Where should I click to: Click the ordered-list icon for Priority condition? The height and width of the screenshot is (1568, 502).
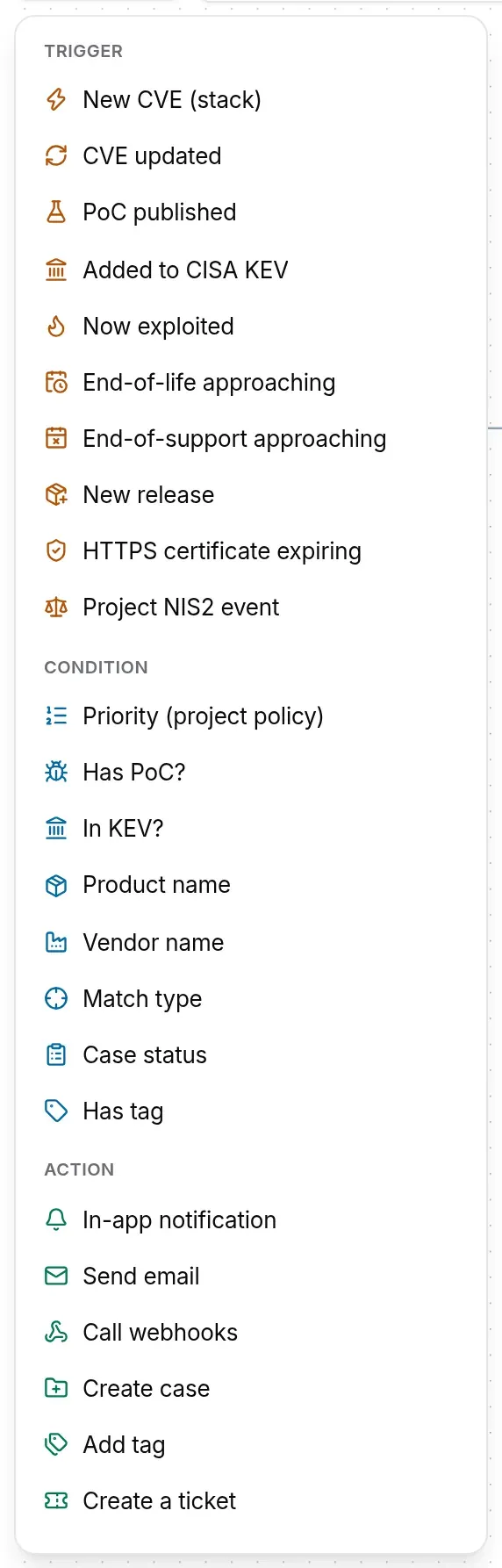click(56, 716)
